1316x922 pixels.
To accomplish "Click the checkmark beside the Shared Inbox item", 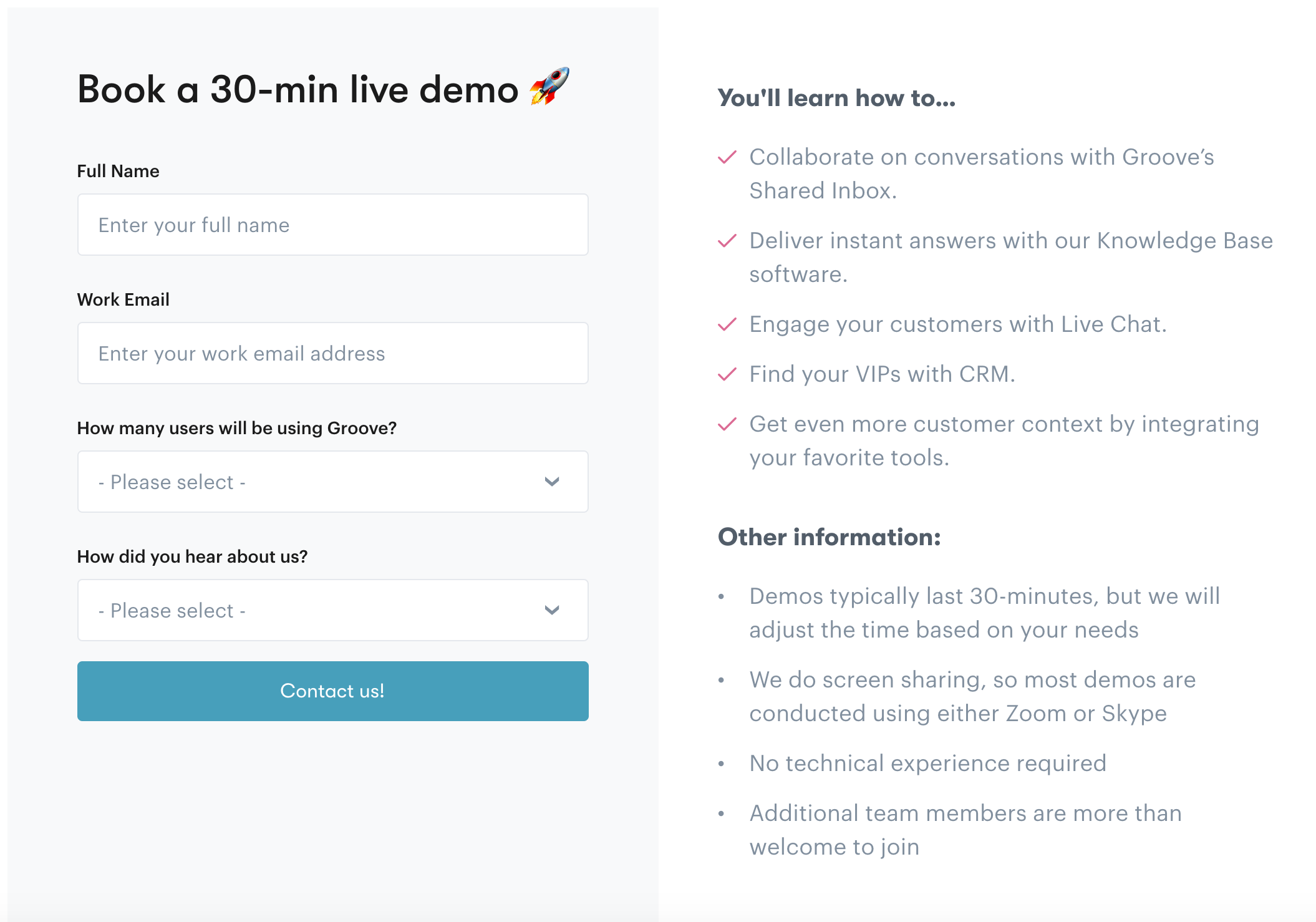I will [727, 158].
